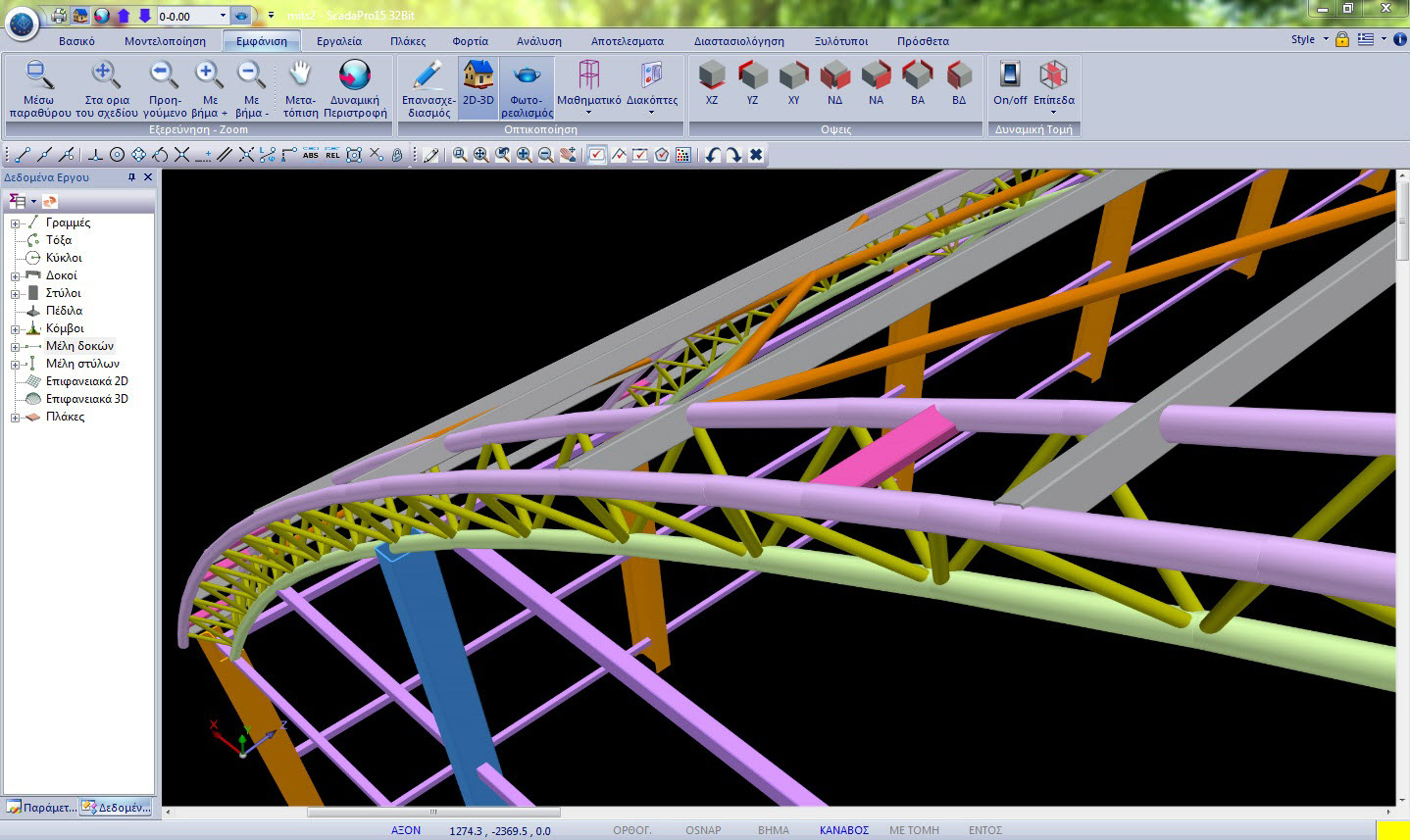Toggle the 2D-3D house view button
1410x840 pixels.
pos(478,88)
